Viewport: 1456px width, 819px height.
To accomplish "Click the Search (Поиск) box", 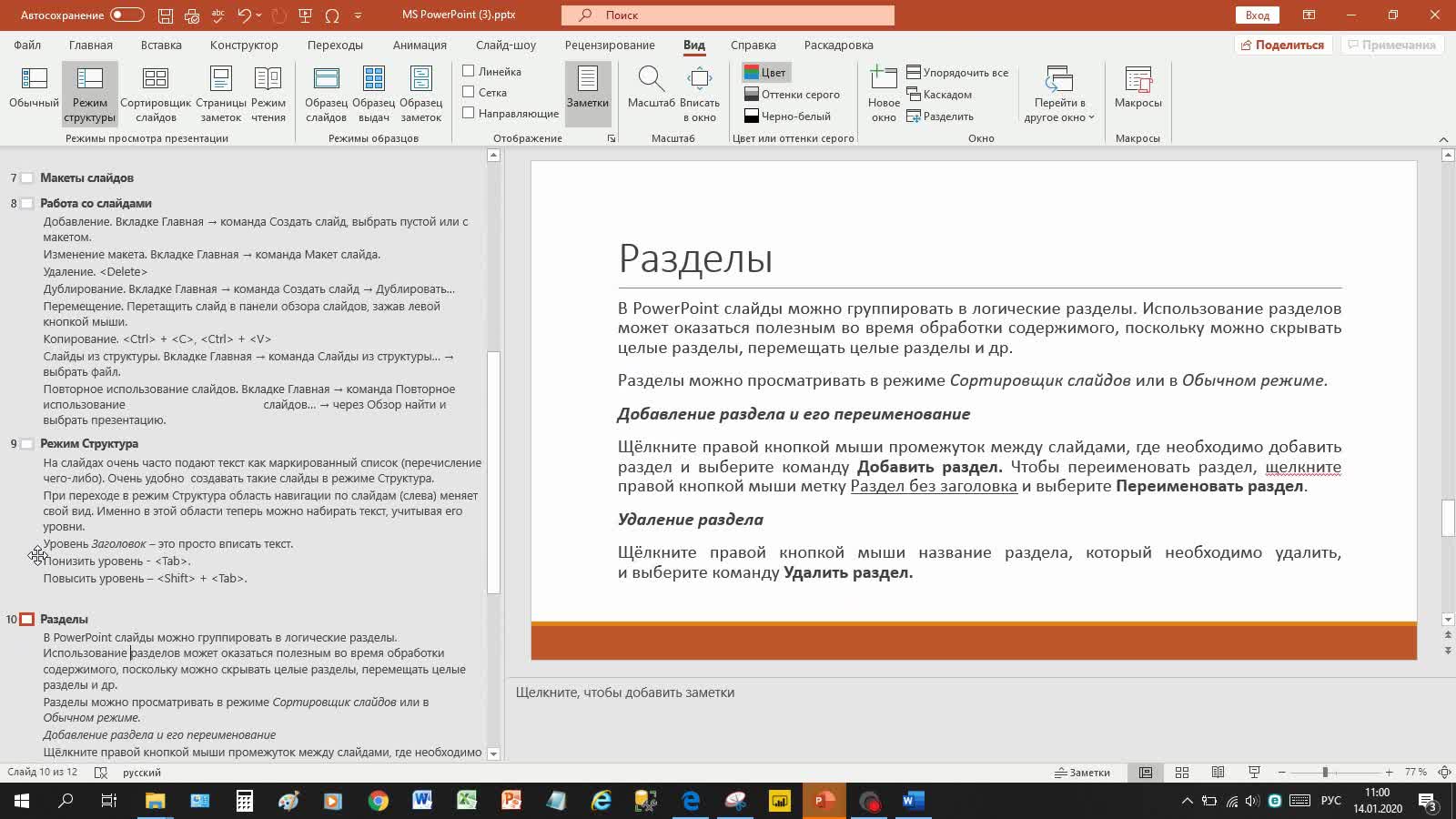I will 728,15.
